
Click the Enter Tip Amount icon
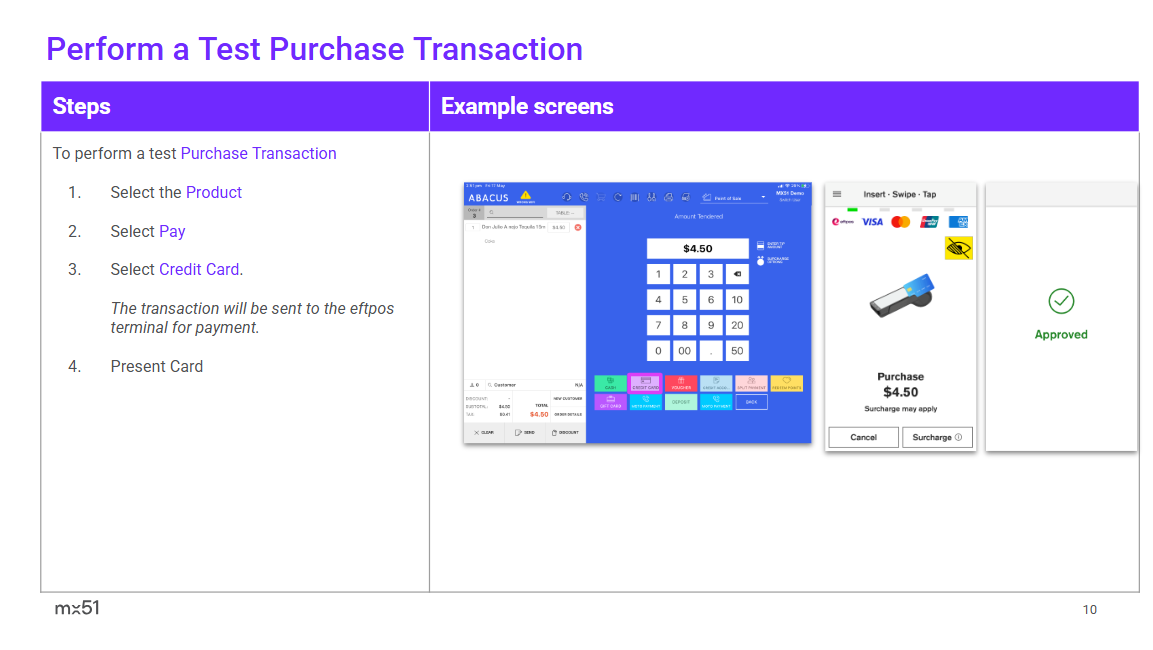coord(760,244)
